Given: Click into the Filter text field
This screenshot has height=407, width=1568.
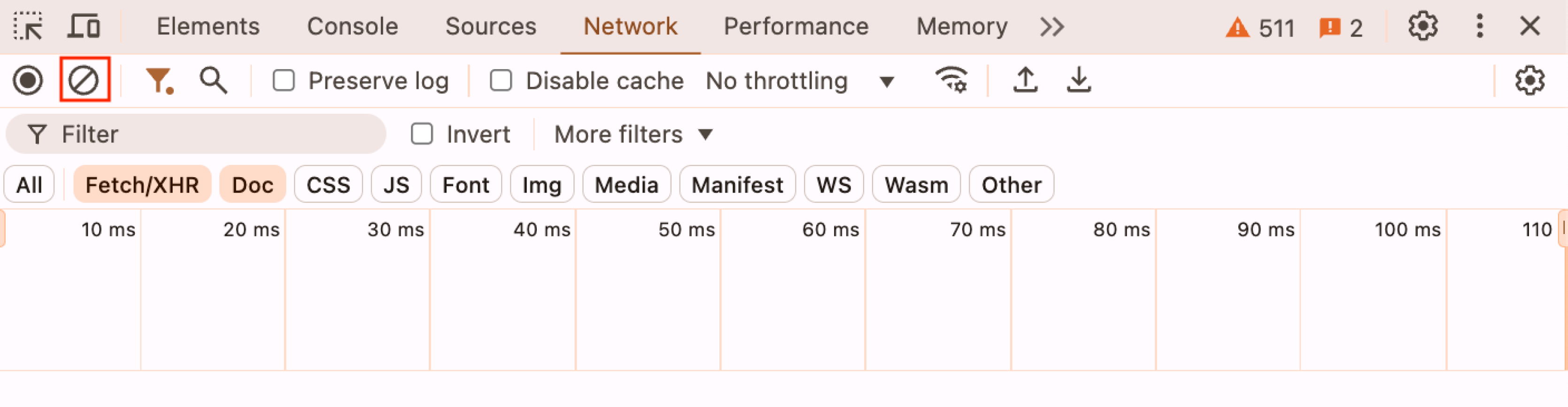Looking at the screenshot, I should point(196,134).
